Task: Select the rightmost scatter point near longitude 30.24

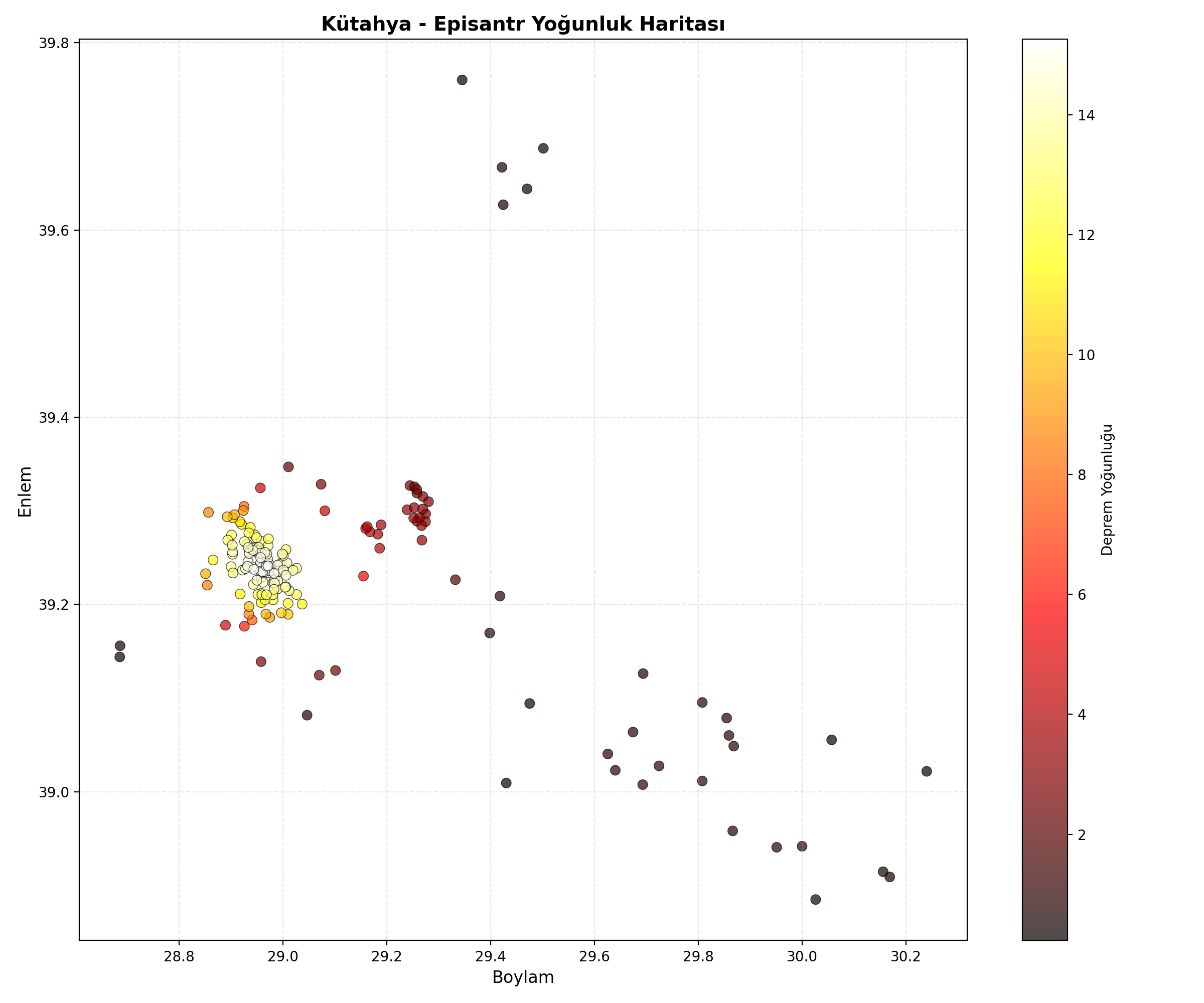Action: [x=927, y=771]
